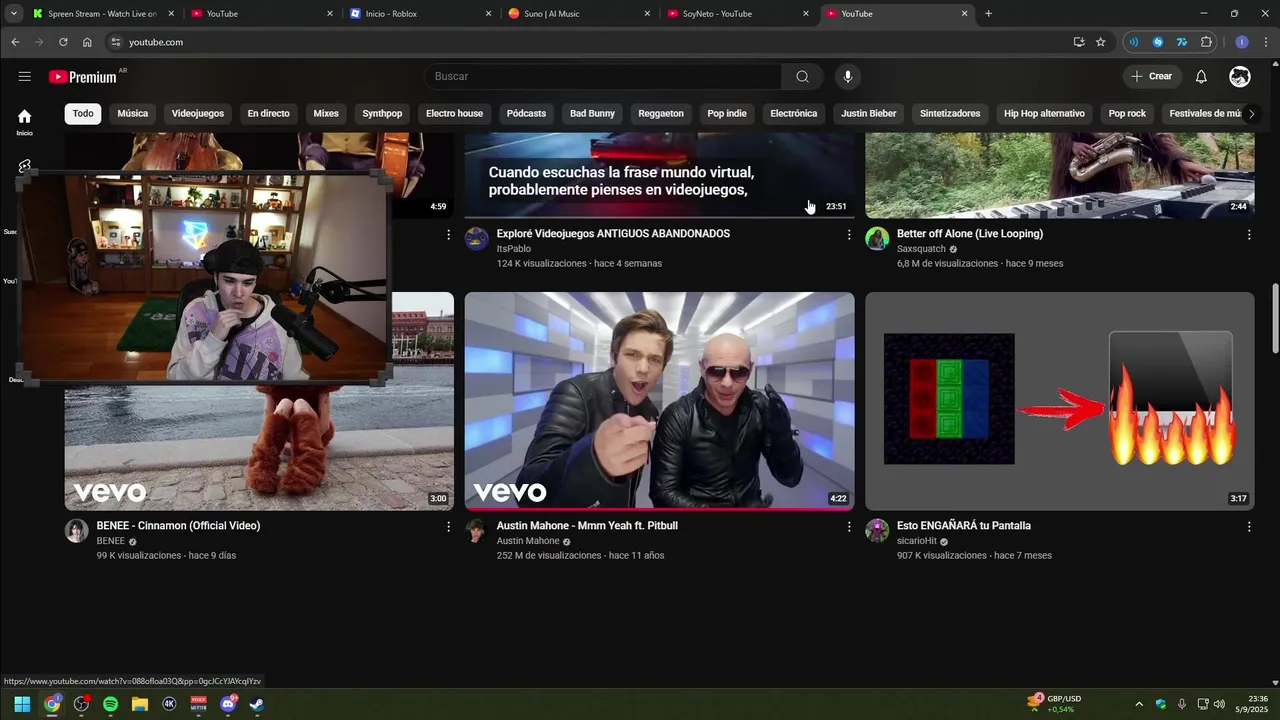Open options for Exploré Videojuegos video
The image size is (1280, 720).
(849, 235)
